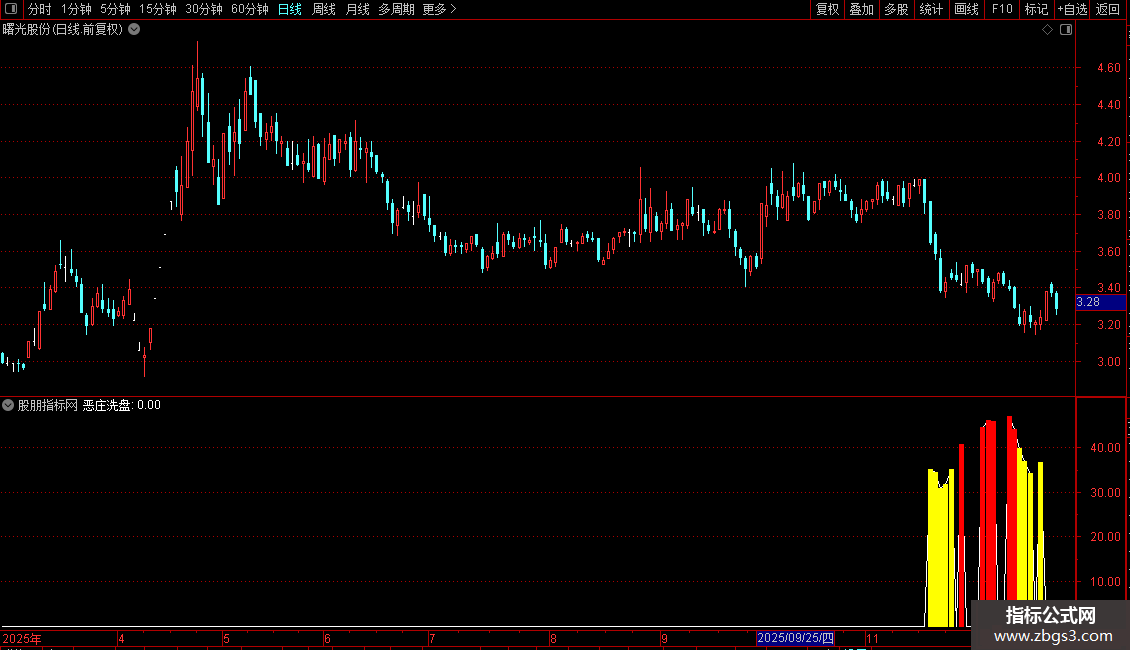This screenshot has height=650, width=1130.
Task: Open the 复权 adjustment option
Action: (x=827, y=9)
